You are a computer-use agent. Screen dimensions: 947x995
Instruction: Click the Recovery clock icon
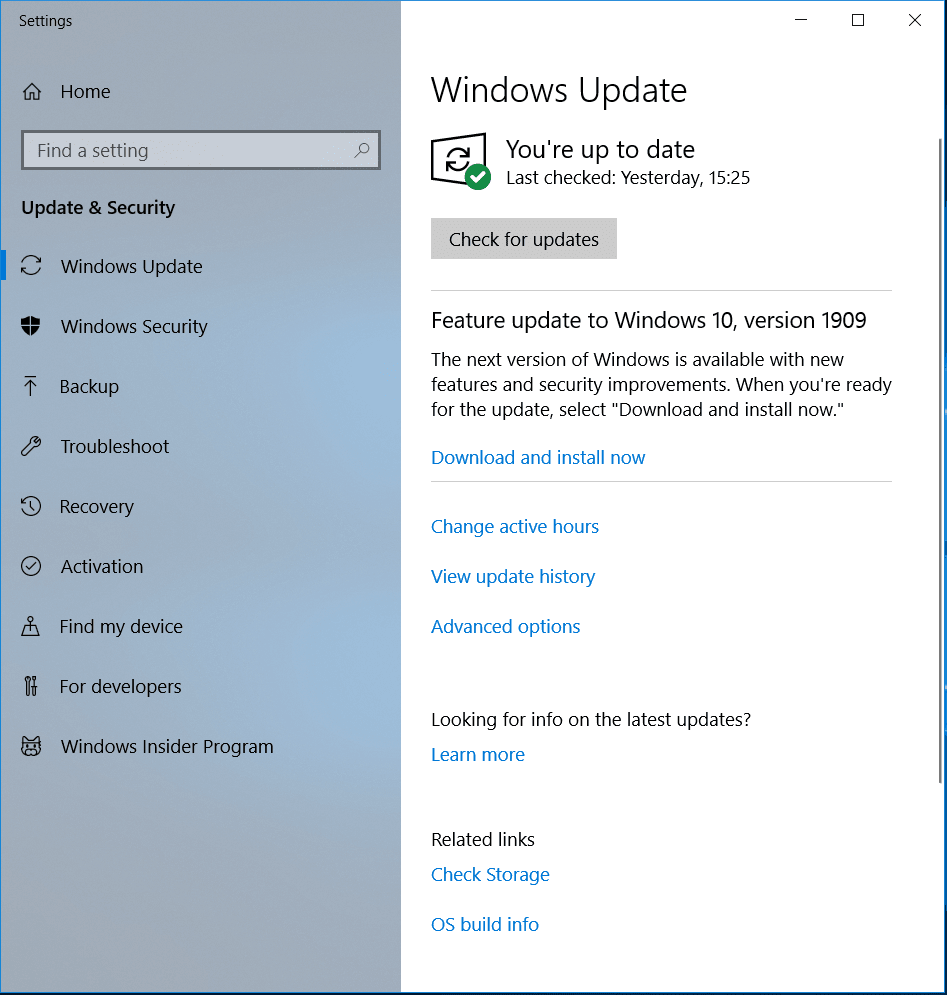(31, 506)
